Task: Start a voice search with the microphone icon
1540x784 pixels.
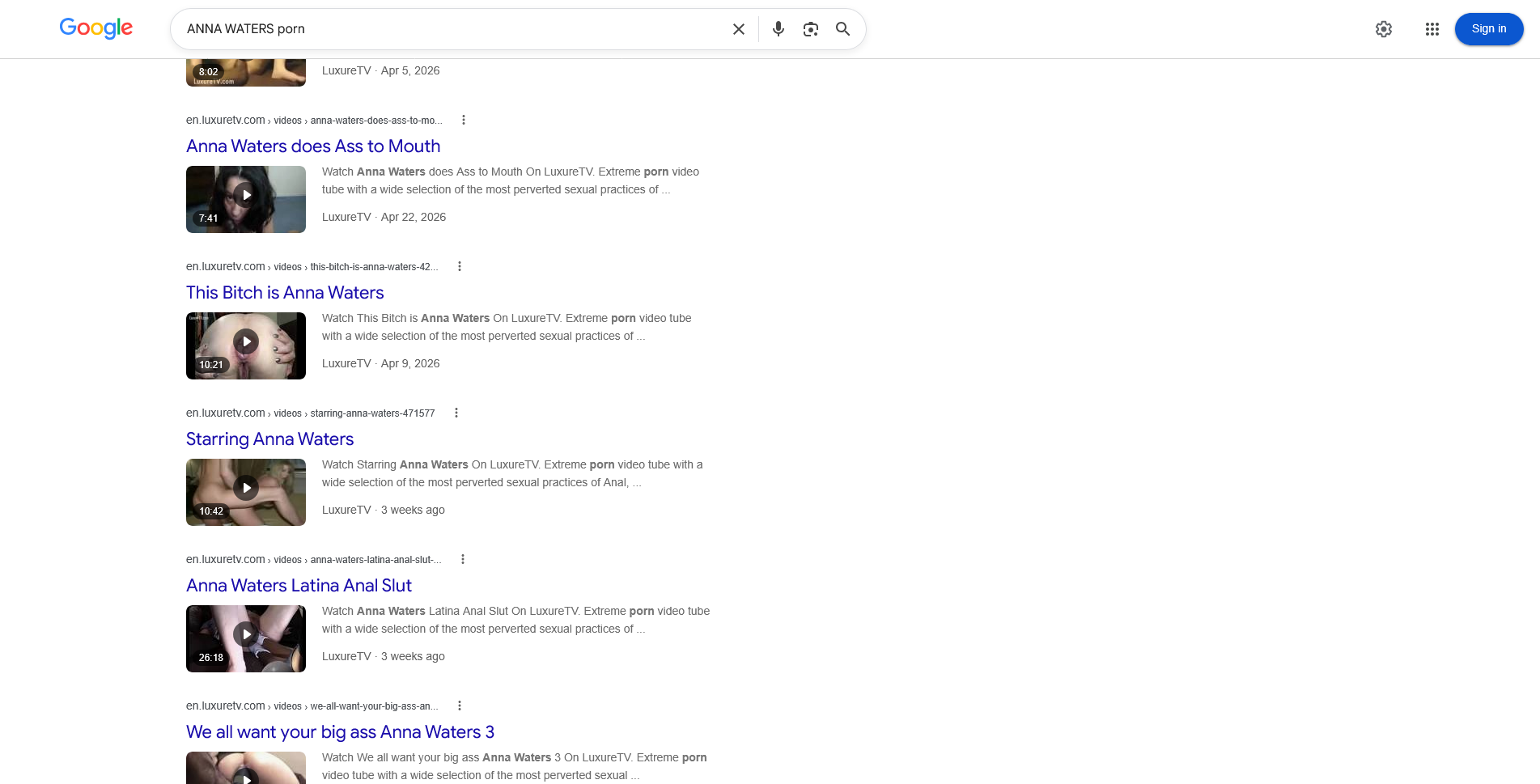Action: point(778,29)
